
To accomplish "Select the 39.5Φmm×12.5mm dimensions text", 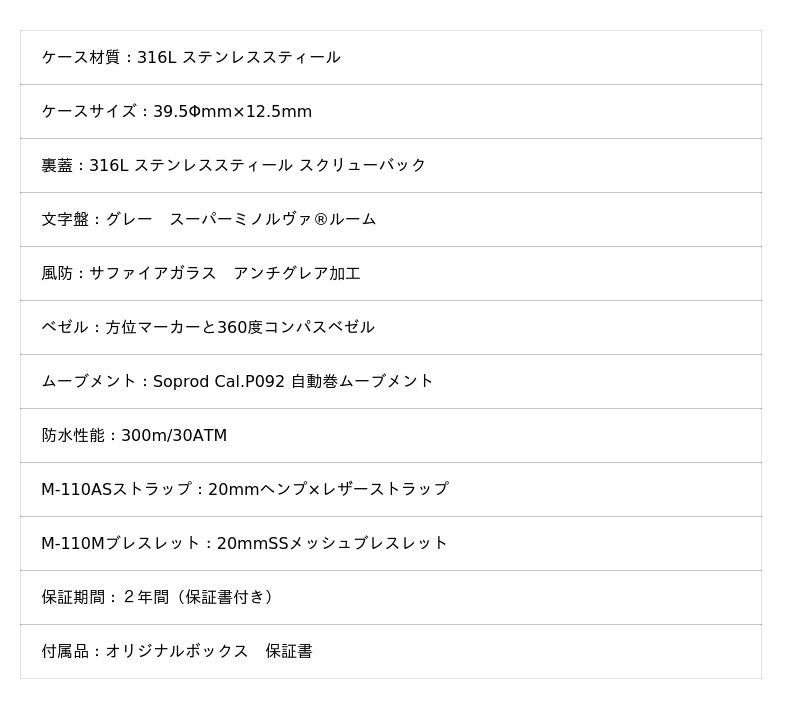I will click(x=232, y=112).
